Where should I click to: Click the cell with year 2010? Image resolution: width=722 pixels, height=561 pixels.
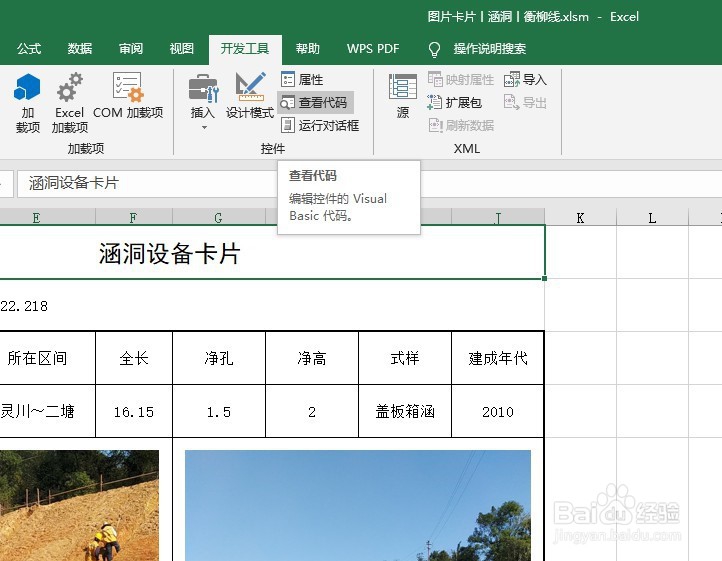click(x=498, y=411)
